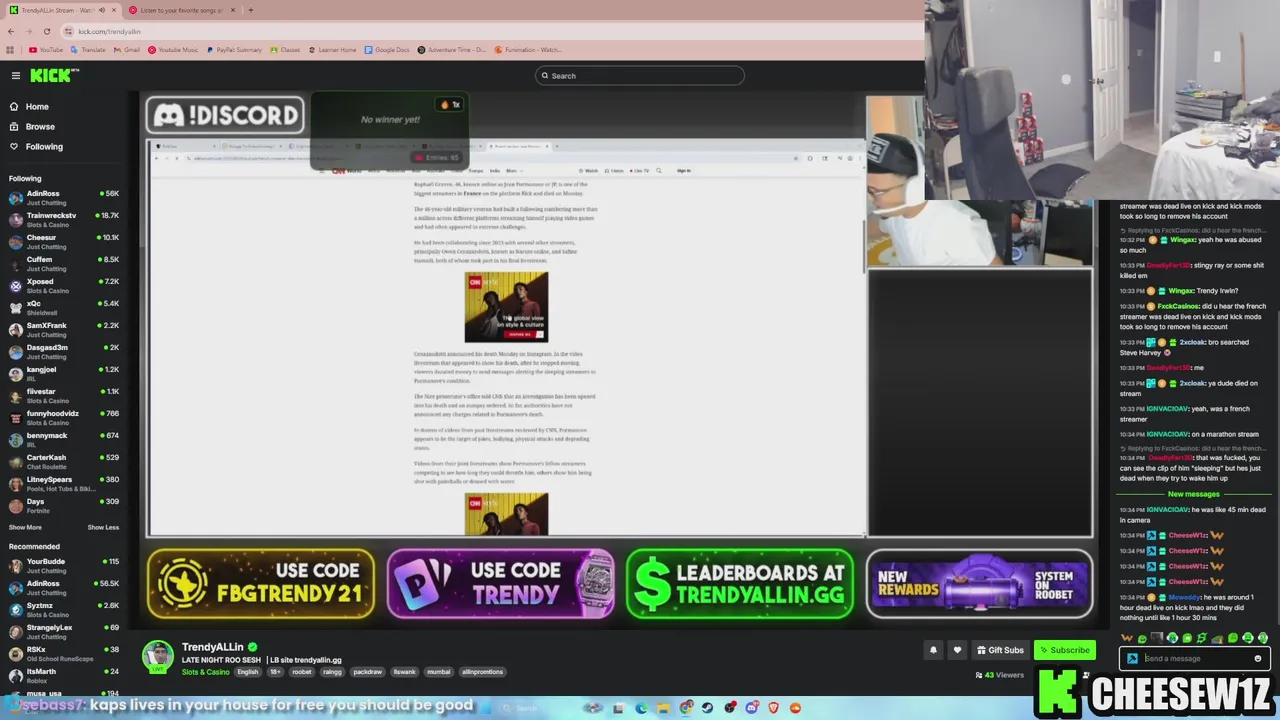Open the Google Docs bookmark
The height and width of the screenshot is (720, 1280).
click(x=387, y=50)
